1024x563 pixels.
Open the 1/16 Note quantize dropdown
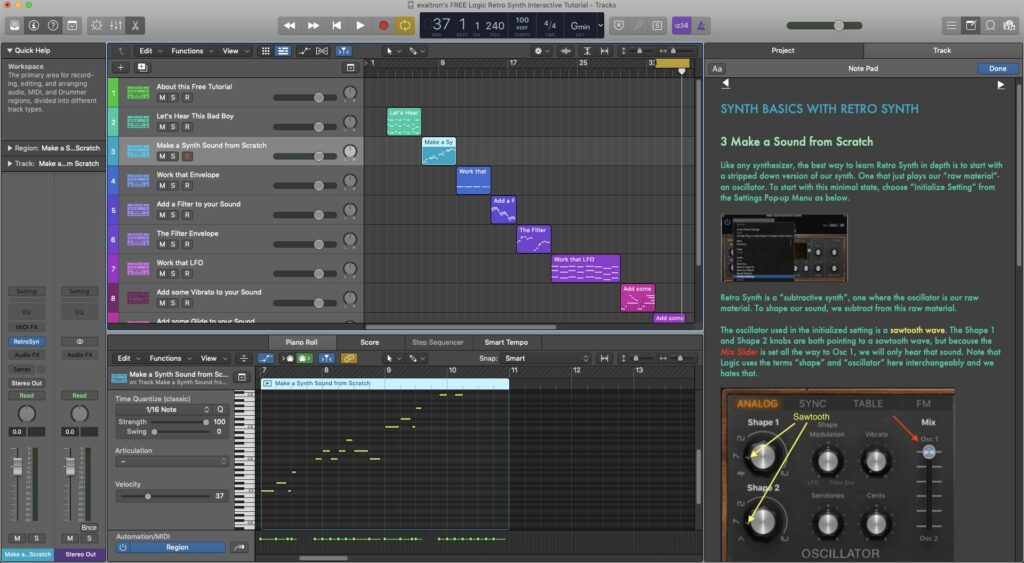pos(163,410)
